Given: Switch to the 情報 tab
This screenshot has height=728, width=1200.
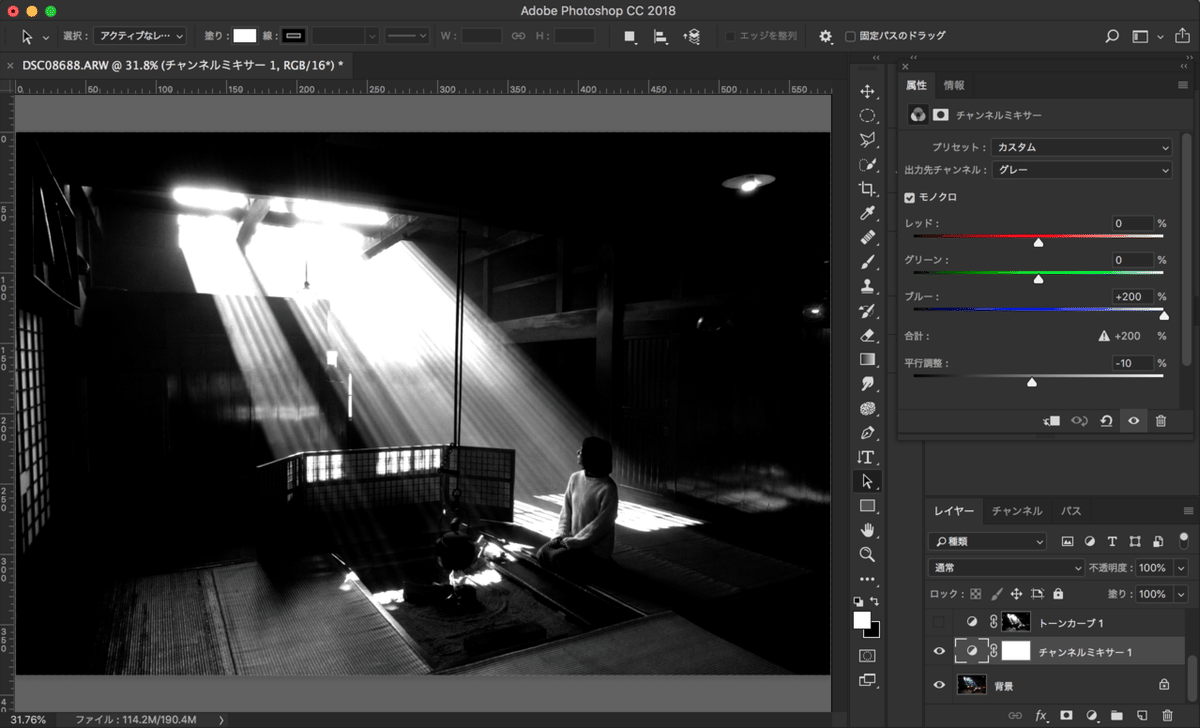Looking at the screenshot, I should 954,85.
